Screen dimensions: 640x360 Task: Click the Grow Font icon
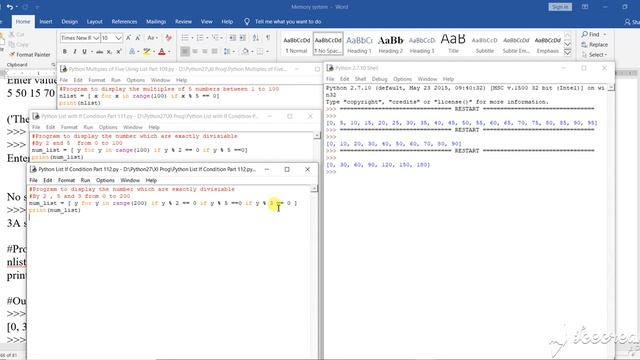(128, 38)
